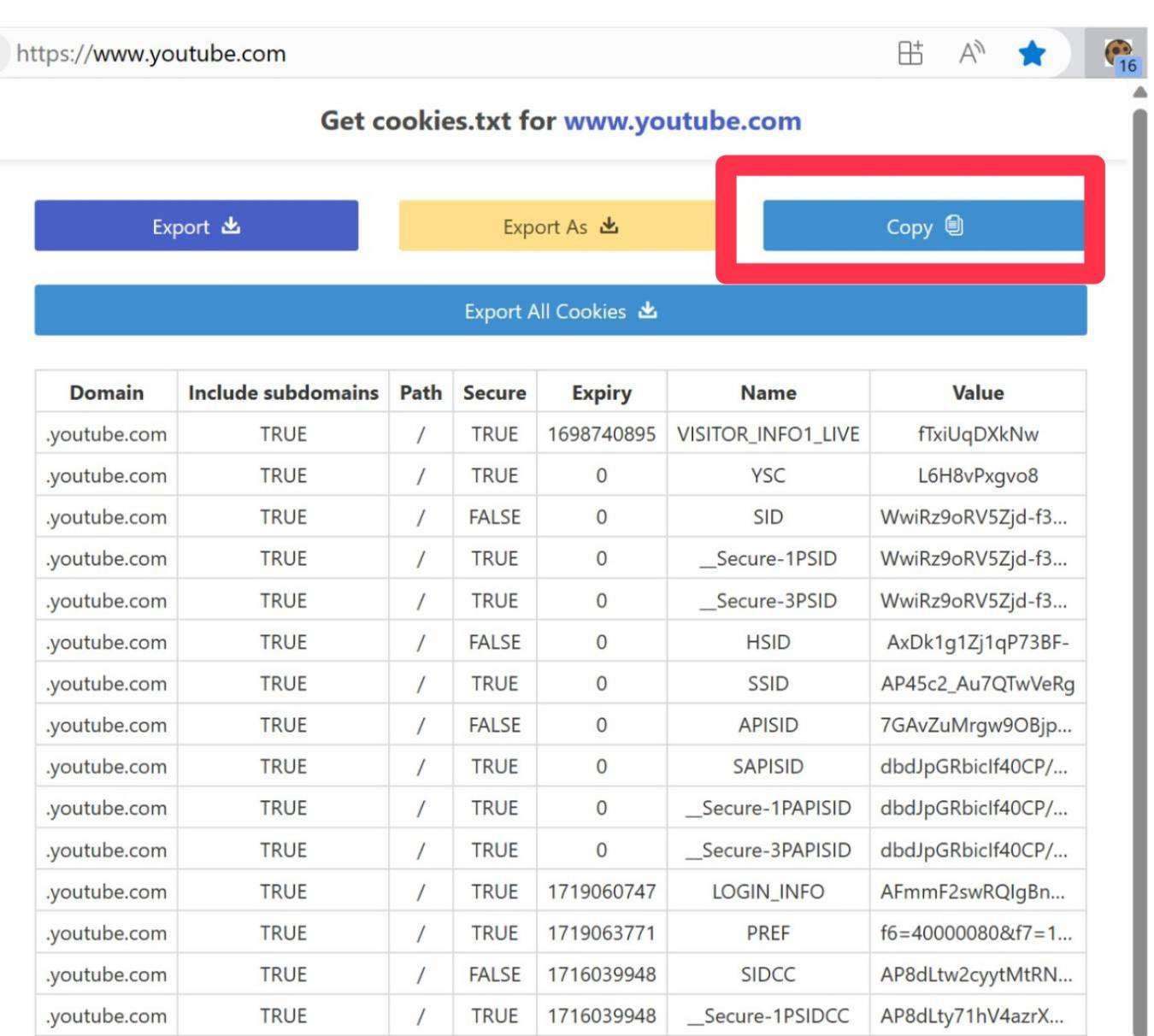Open the Read Aloud icon in address bar
Viewport: 1154px width, 1036px height.
(x=971, y=54)
